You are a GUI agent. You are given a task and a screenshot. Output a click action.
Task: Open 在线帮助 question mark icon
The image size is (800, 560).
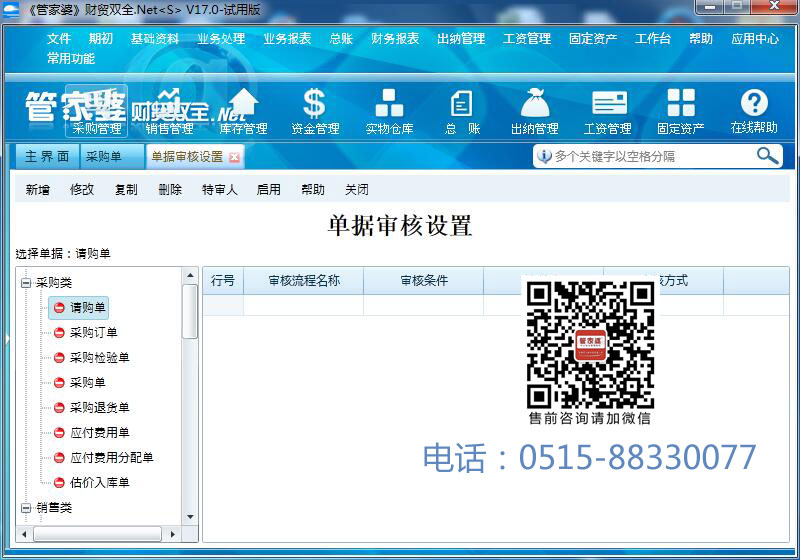(x=754, y=112)
